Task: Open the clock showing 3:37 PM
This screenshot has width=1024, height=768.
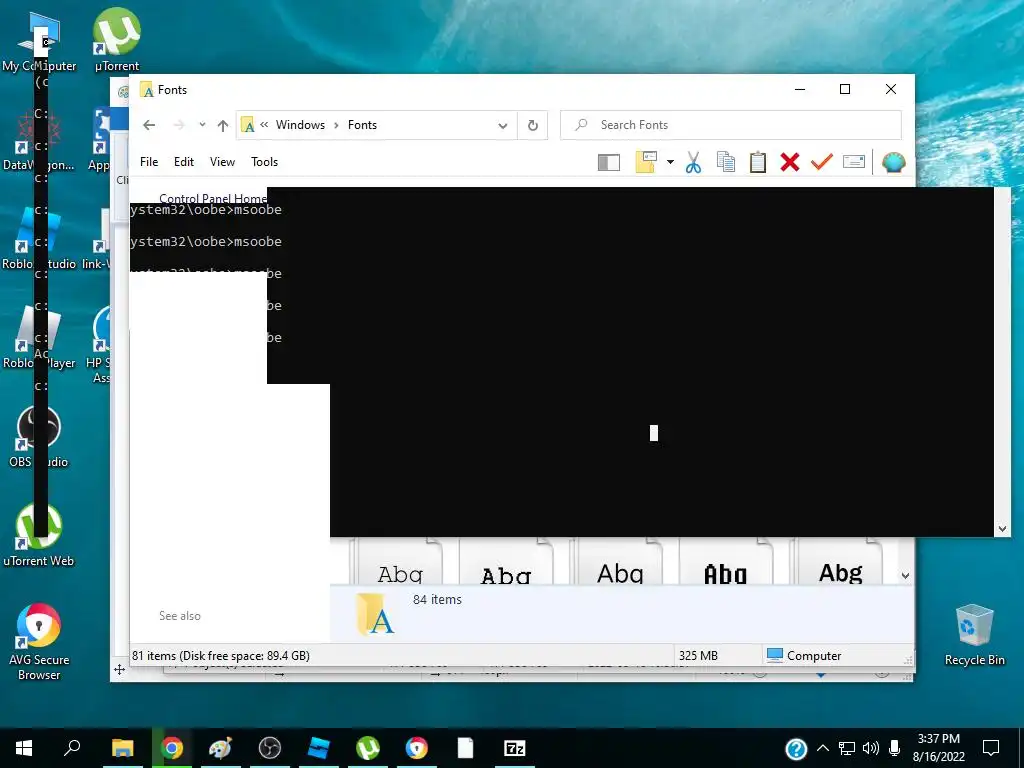Action: 938,748
